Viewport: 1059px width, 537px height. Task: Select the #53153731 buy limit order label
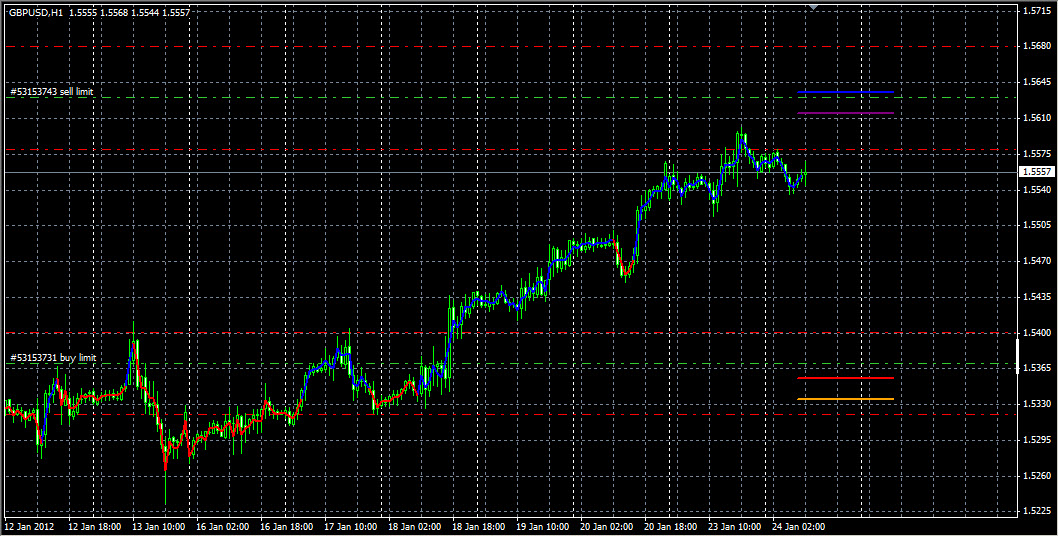click(x=53, y=357)
